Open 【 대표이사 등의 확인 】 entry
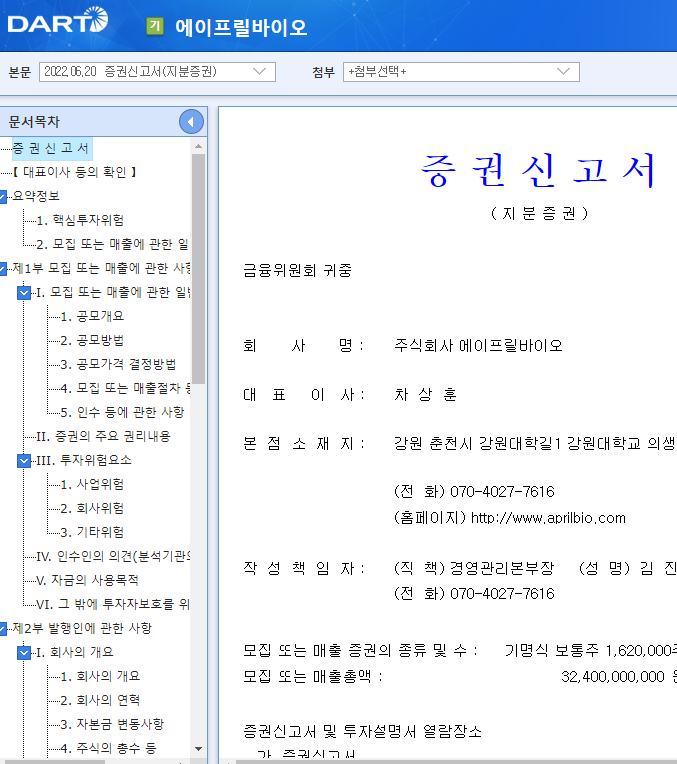677x764 pixels. click(x=74, y=172)
